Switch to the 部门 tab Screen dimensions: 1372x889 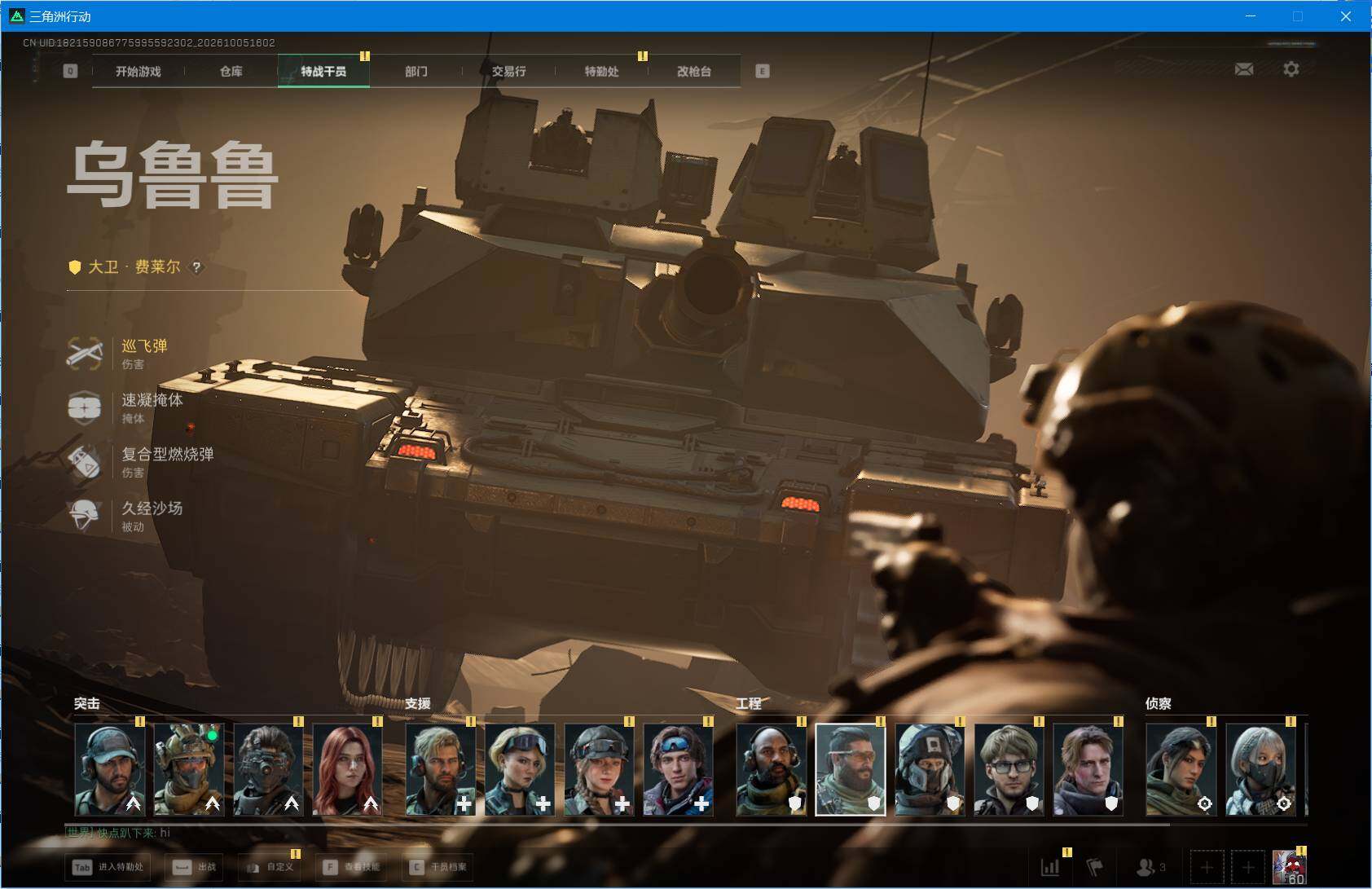(x=416, y=72)
